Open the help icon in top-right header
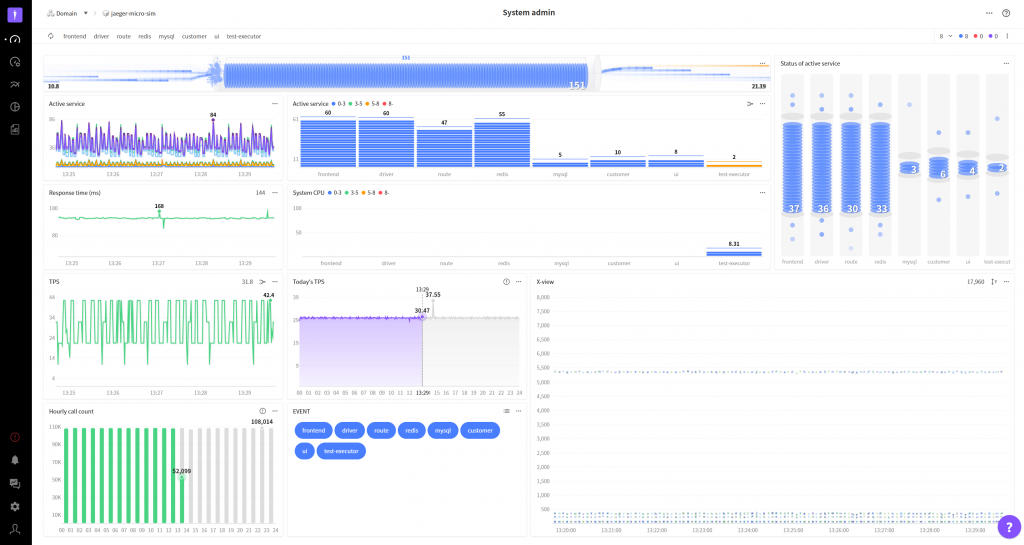The height and width of the screenshot is (545, 1024). pyautogui.click(x=1006, y=13)
